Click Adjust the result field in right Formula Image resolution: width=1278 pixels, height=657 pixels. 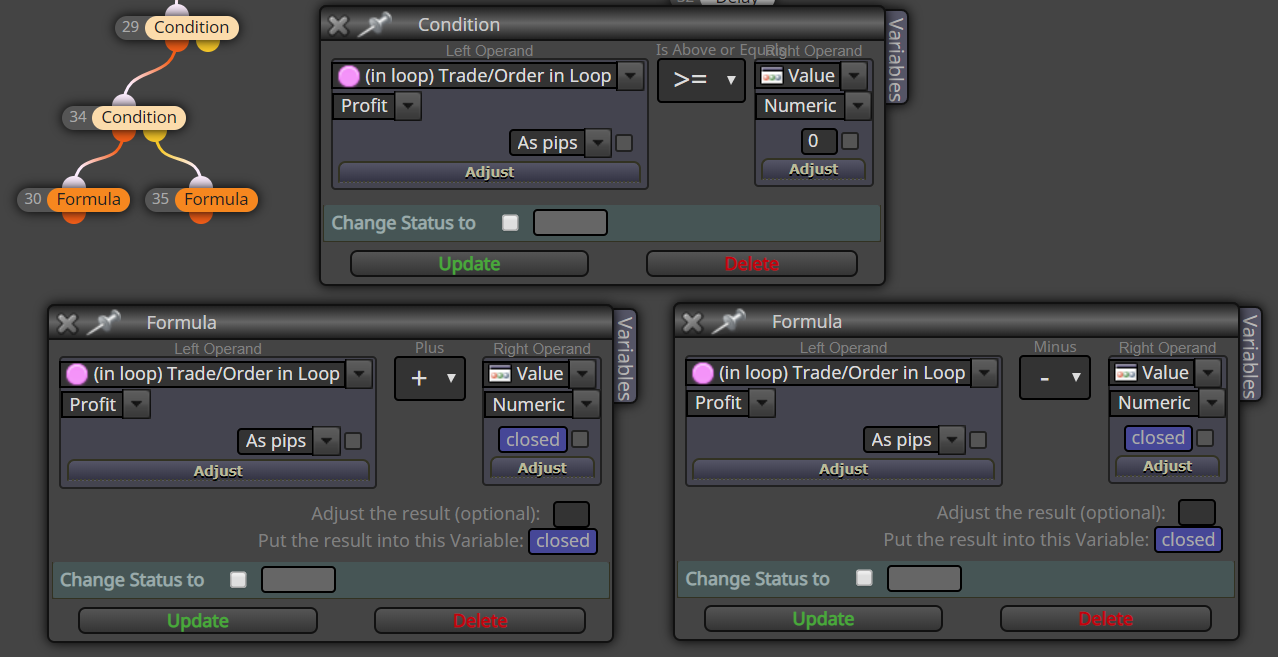pyautogui.click(x=1197, y=513)
